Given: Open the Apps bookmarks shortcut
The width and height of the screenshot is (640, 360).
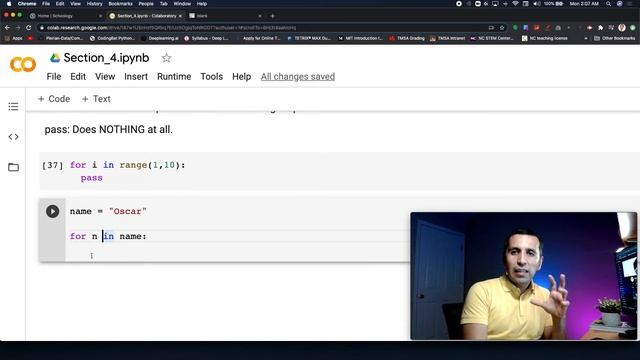Looking at the screenshot, I should pos(14,38).
